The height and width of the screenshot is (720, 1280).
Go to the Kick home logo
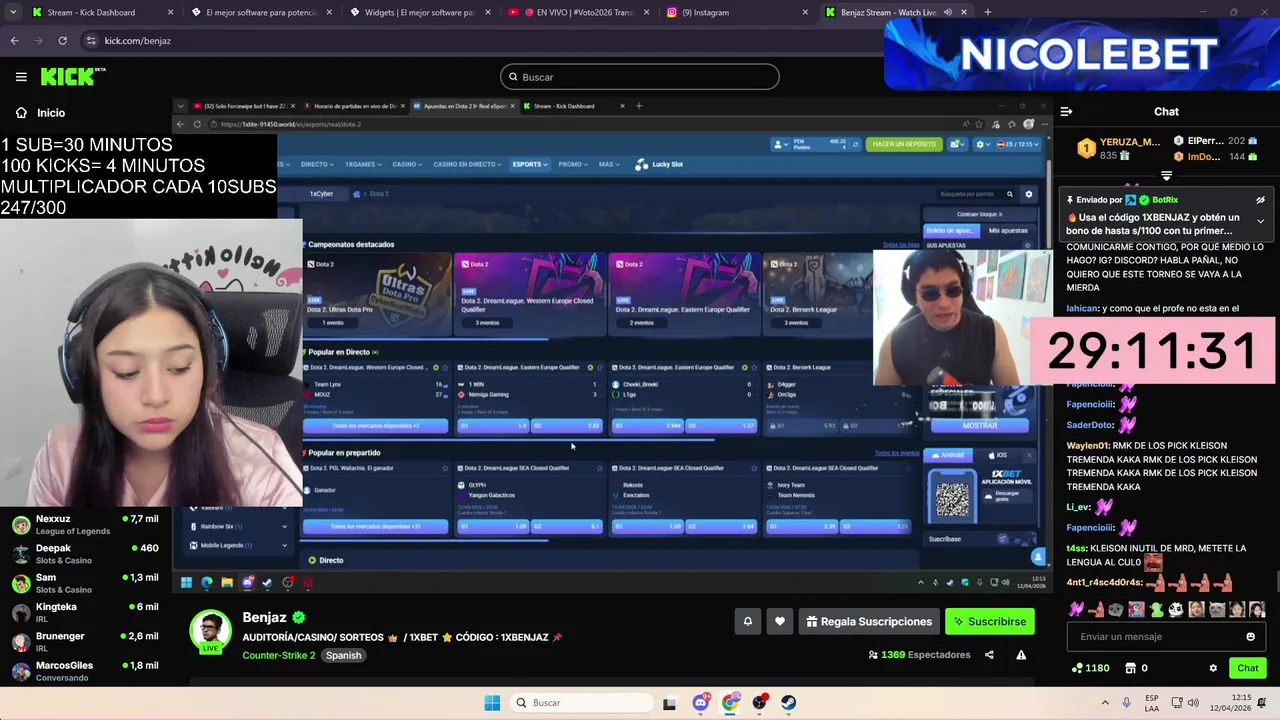pyautogui.click(x=73, y=77)
